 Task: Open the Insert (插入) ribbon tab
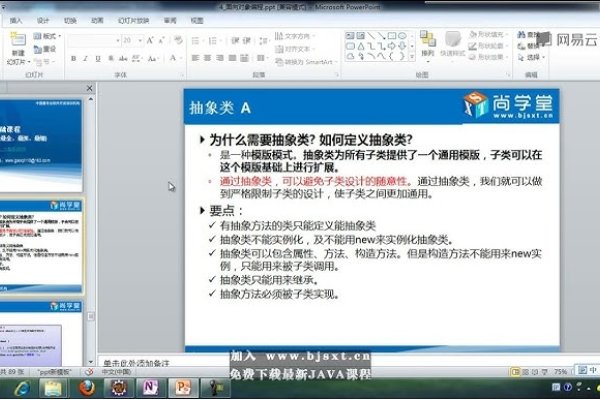coord(16,20)
